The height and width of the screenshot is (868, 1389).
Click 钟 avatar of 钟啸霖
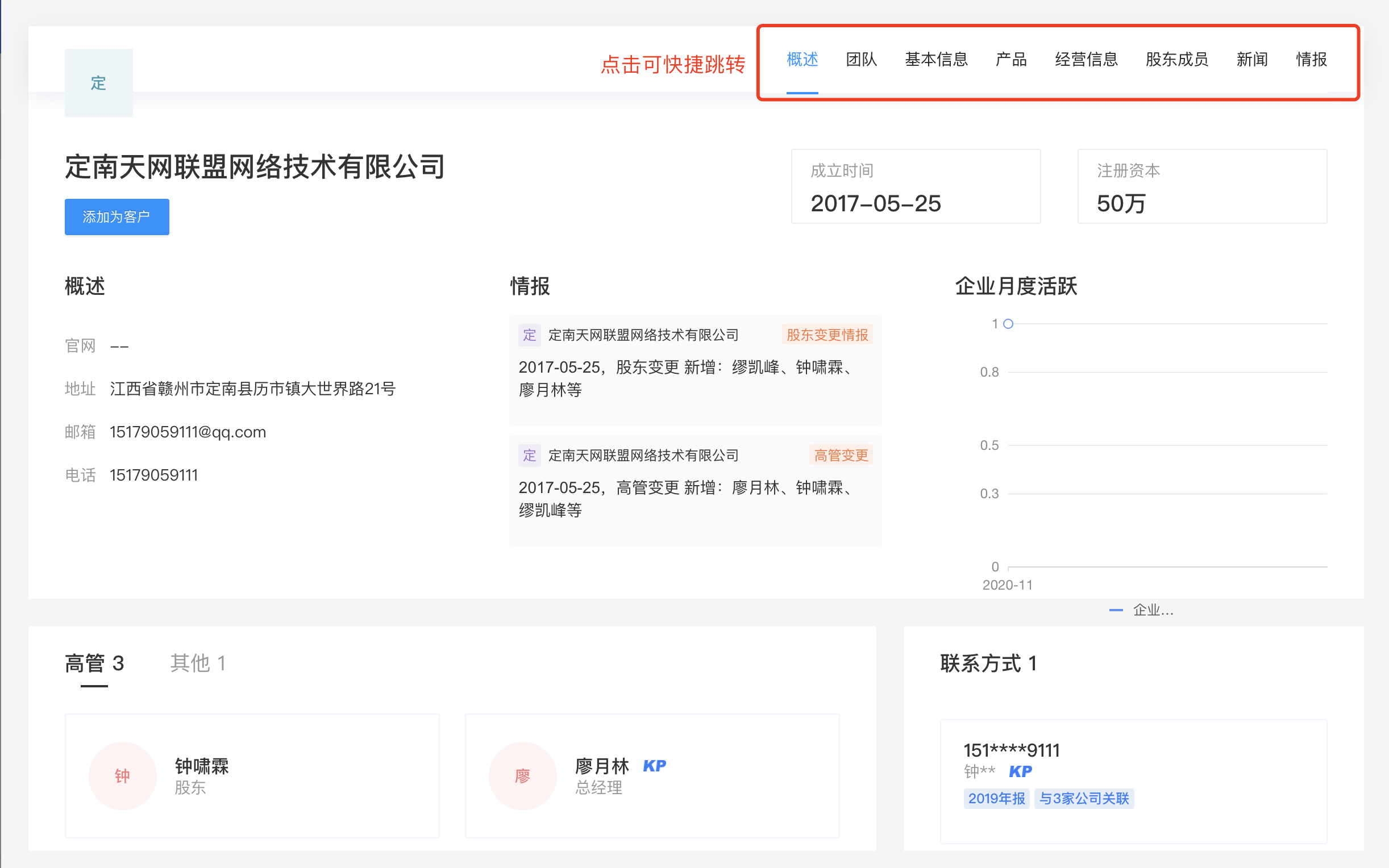pos(122,775)
